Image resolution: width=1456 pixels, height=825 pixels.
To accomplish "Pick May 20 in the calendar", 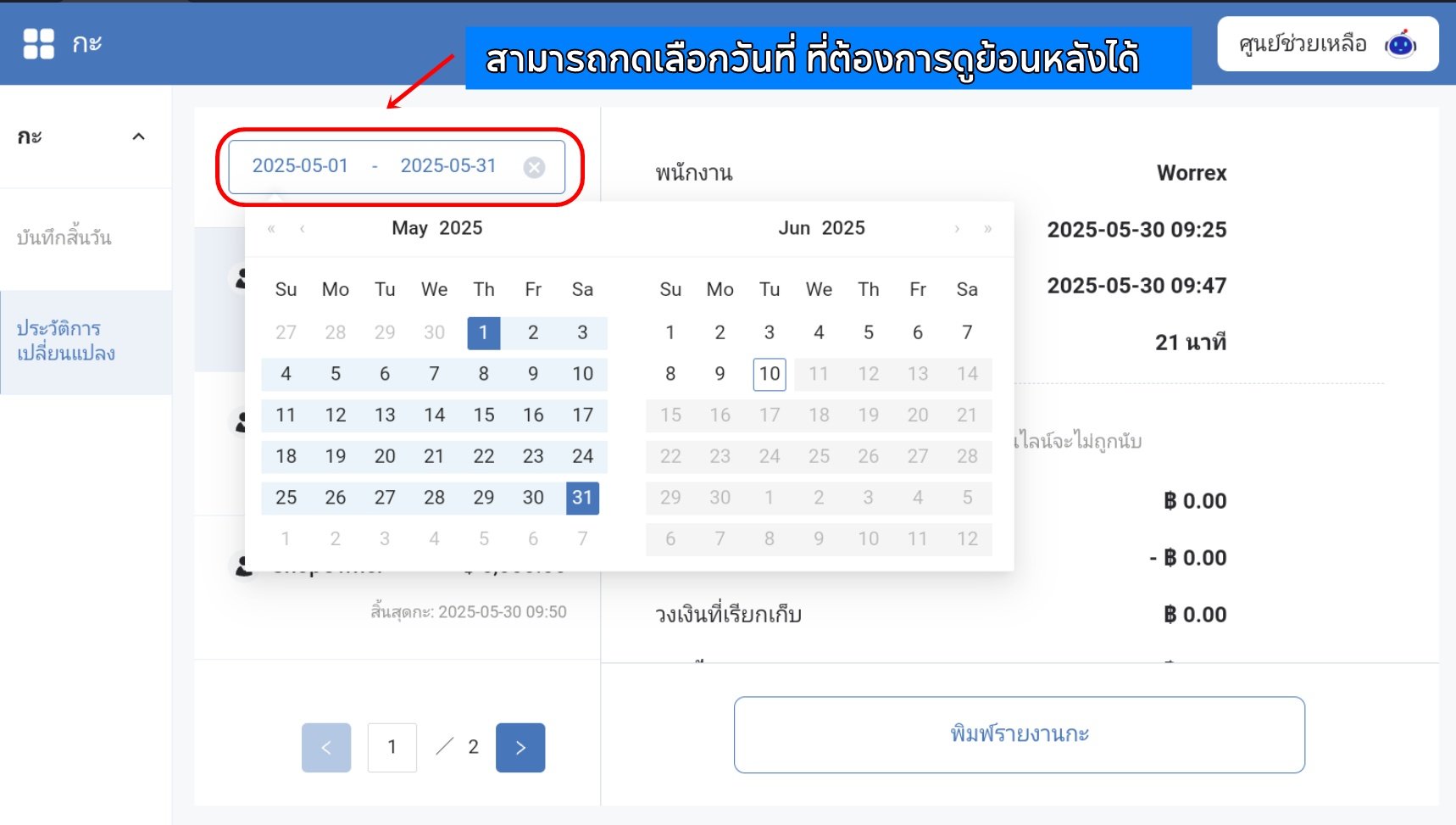I will pyautogui.click(x=385, y=456).
